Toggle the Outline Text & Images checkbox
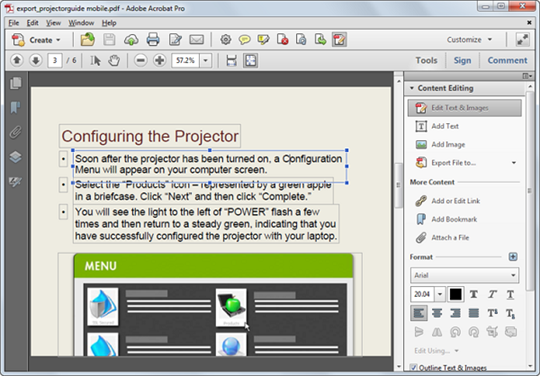Image resolution: width=540 pixels, height=376 pixels. click(414, 367)
